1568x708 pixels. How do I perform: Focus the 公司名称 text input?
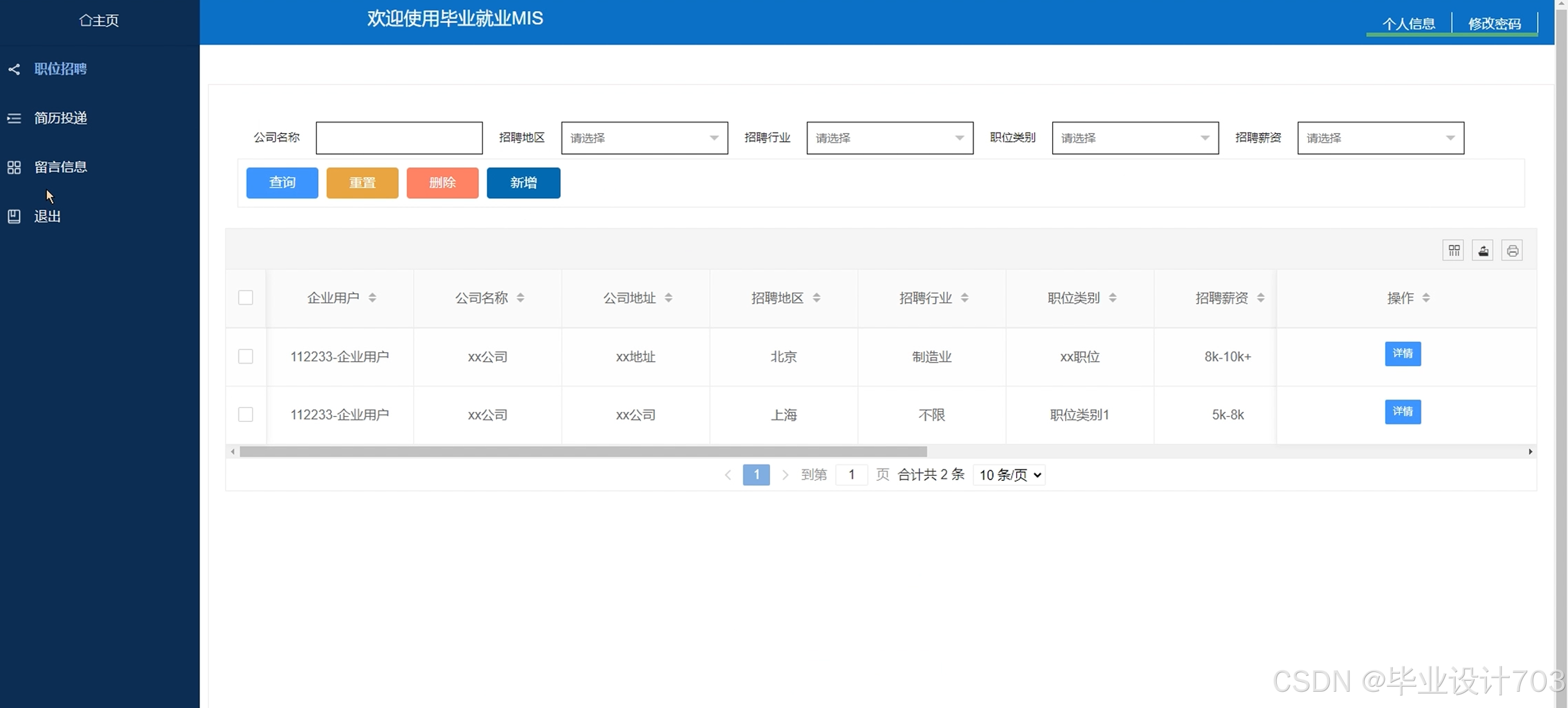tap(399, 138)
